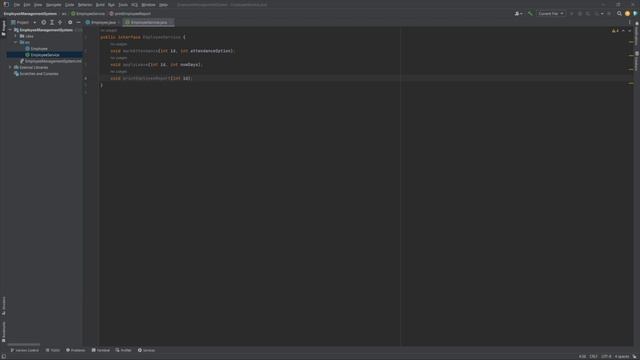Open the File menu

[x=17, y=4]
